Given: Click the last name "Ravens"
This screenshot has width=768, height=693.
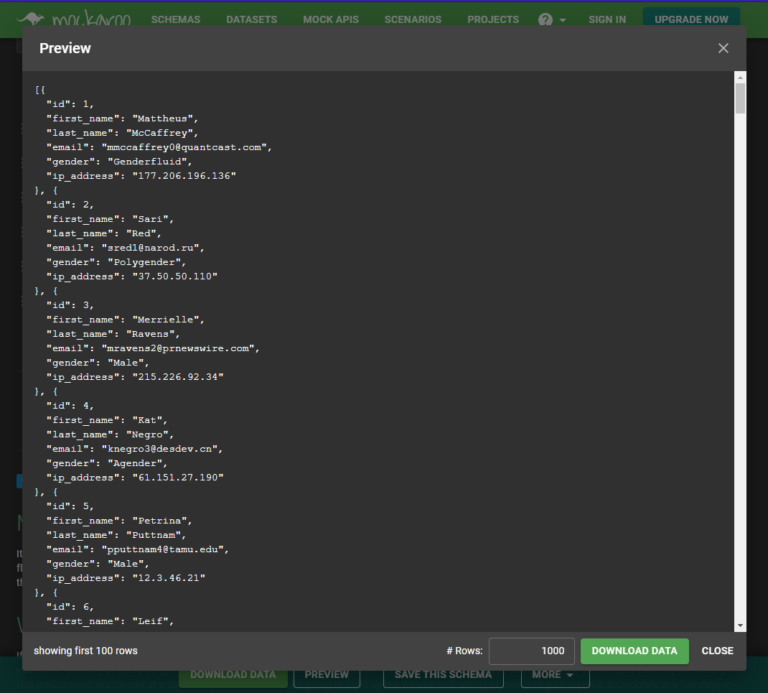Looking at the screenshot, I should click(x=150, y=334).
